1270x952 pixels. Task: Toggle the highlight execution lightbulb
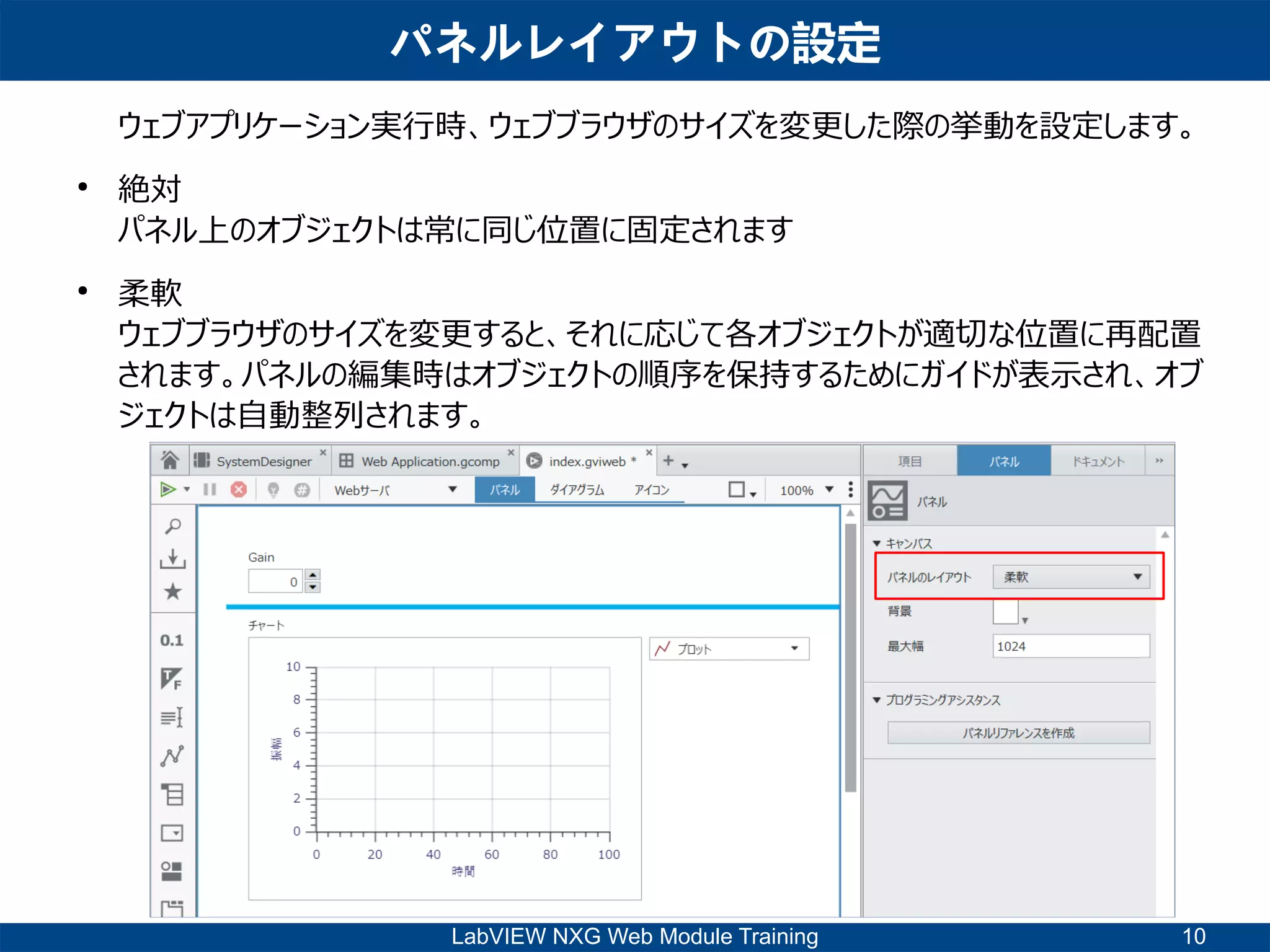tap(273, 490)
